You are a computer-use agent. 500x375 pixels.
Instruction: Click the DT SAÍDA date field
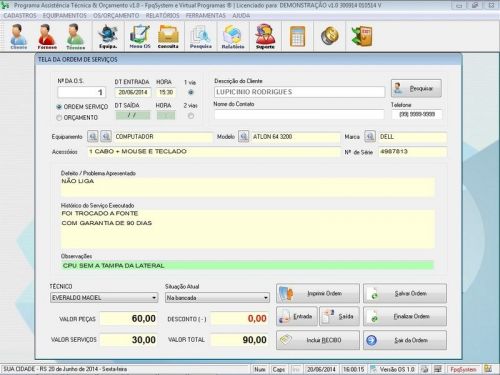coord(133,115)
